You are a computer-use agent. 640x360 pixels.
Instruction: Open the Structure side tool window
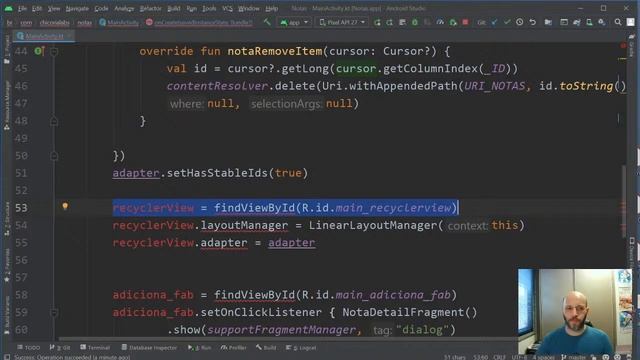(x=7, y=219)
